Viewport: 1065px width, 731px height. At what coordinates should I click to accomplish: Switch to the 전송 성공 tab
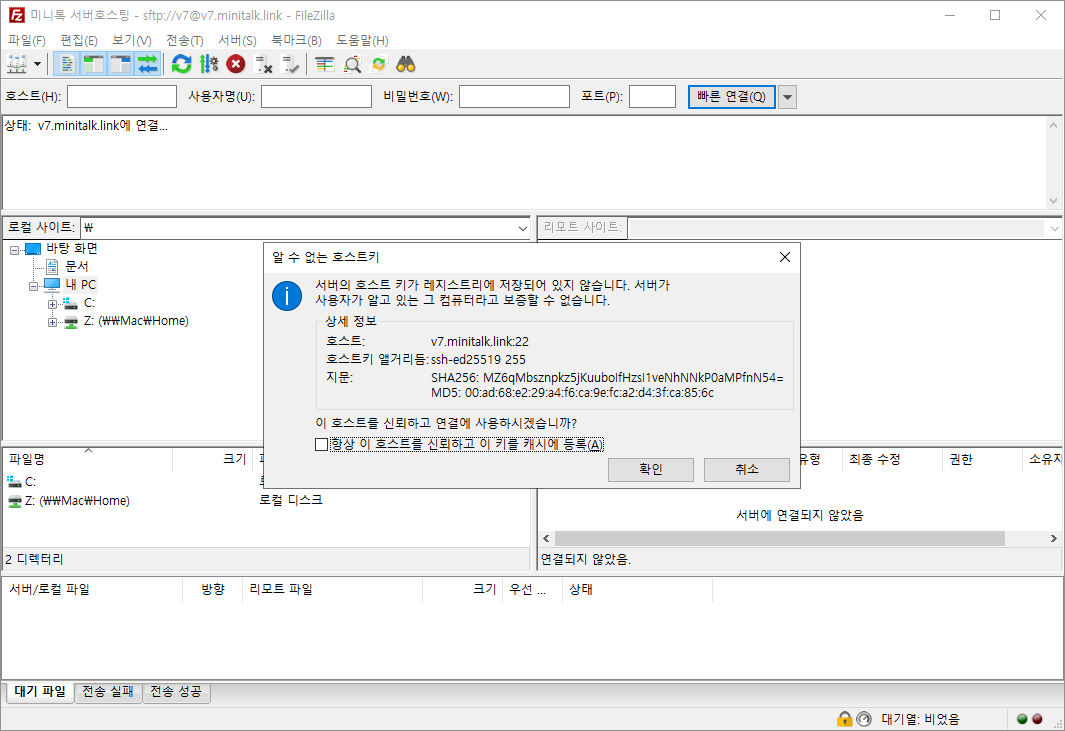(176, 692)
